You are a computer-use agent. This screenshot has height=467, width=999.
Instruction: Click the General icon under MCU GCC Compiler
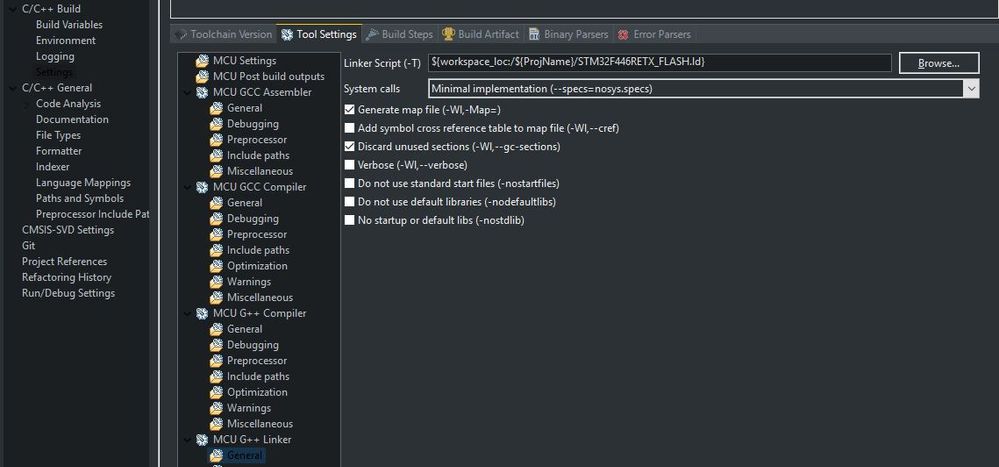[x=216, y=203]
